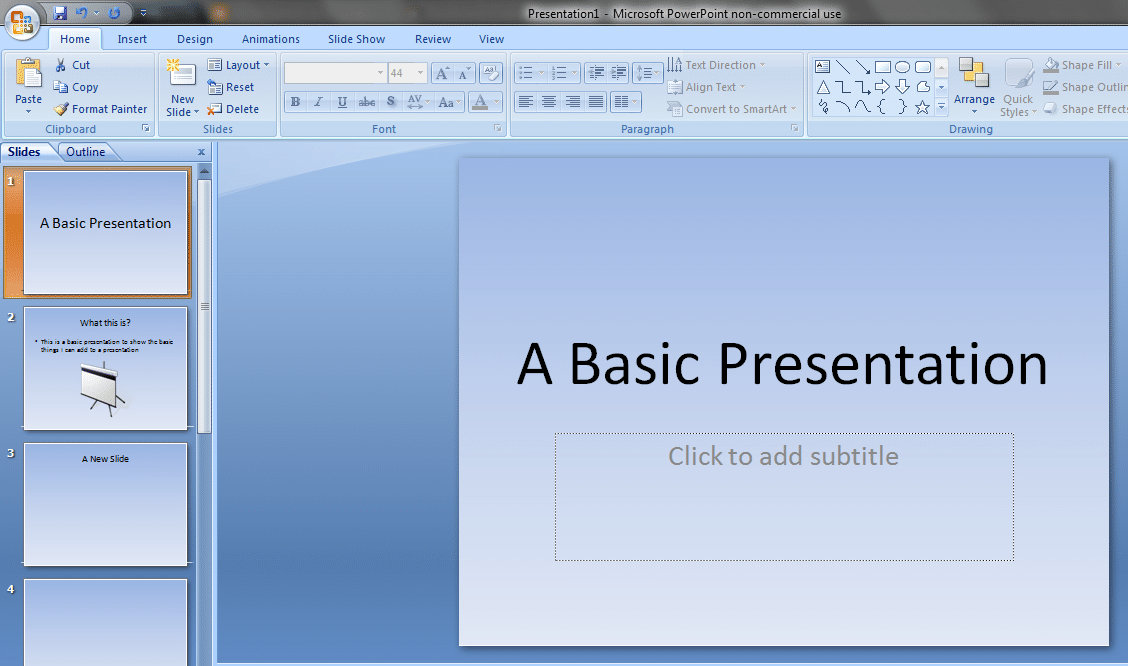Switch to the Outline pane tab
Viewport: 1128px width, 666px height.
click(86, 152)
